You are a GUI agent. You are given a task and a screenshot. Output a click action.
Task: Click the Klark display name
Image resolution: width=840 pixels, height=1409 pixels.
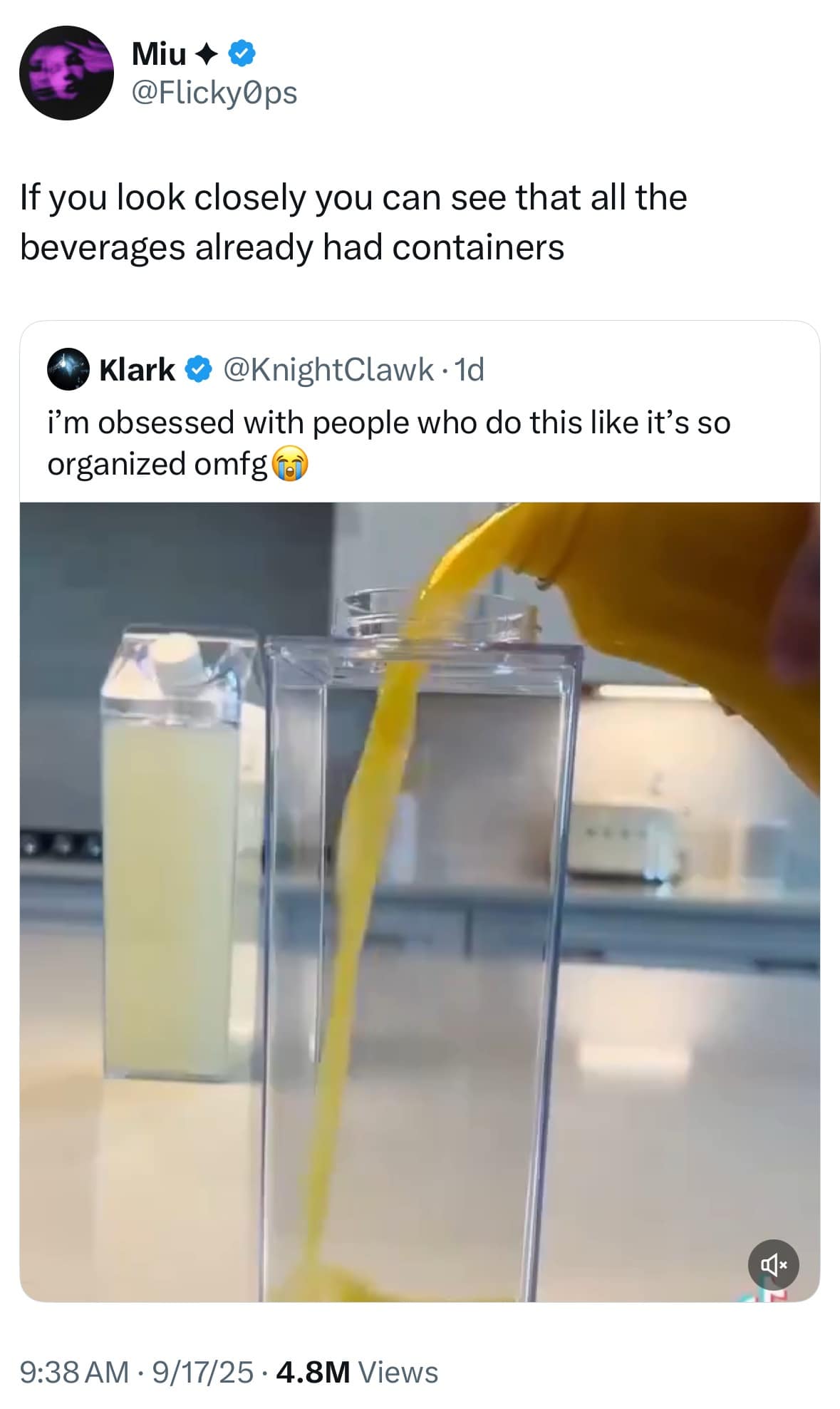[137, 369]
